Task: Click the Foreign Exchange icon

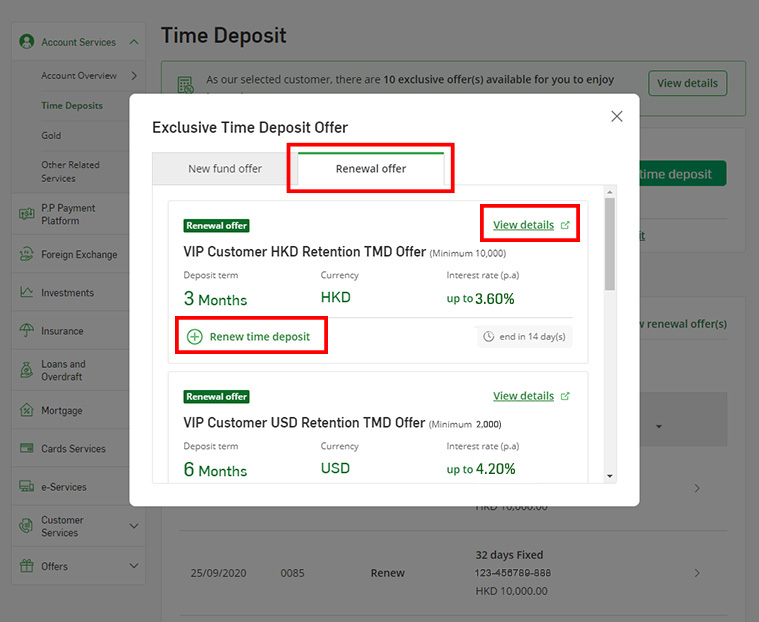Action: pyautogui.click(x=27, y=254)
